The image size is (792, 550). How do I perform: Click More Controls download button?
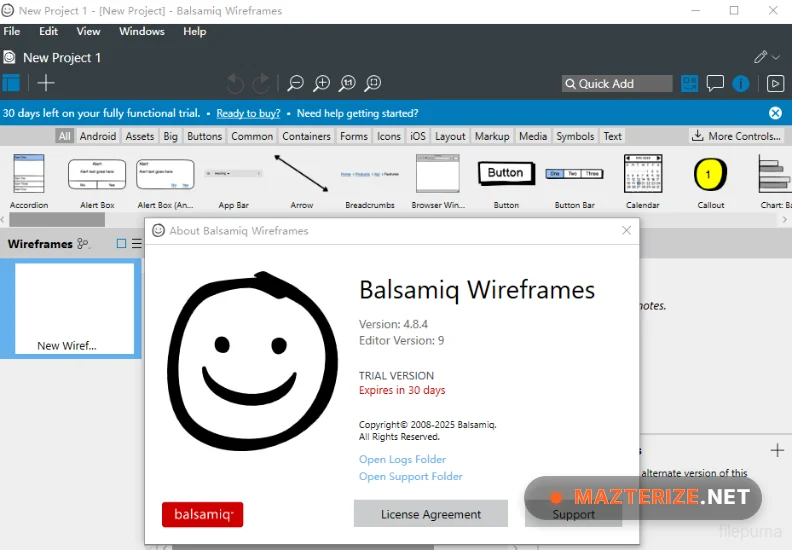(736, 136)
